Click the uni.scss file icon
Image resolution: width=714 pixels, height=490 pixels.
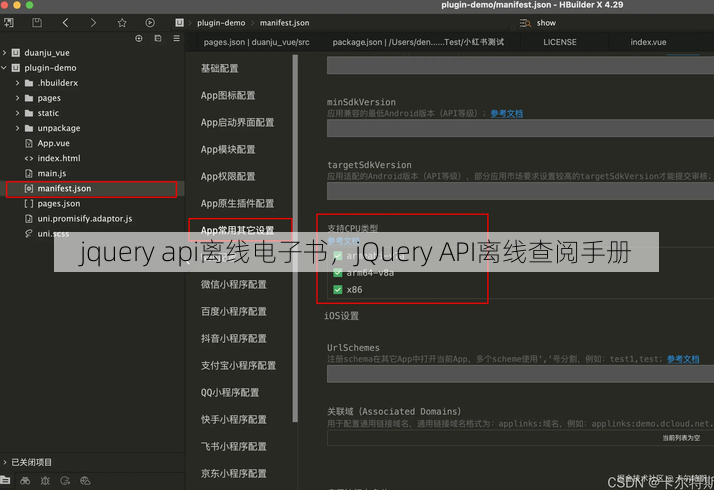point(29,234)
